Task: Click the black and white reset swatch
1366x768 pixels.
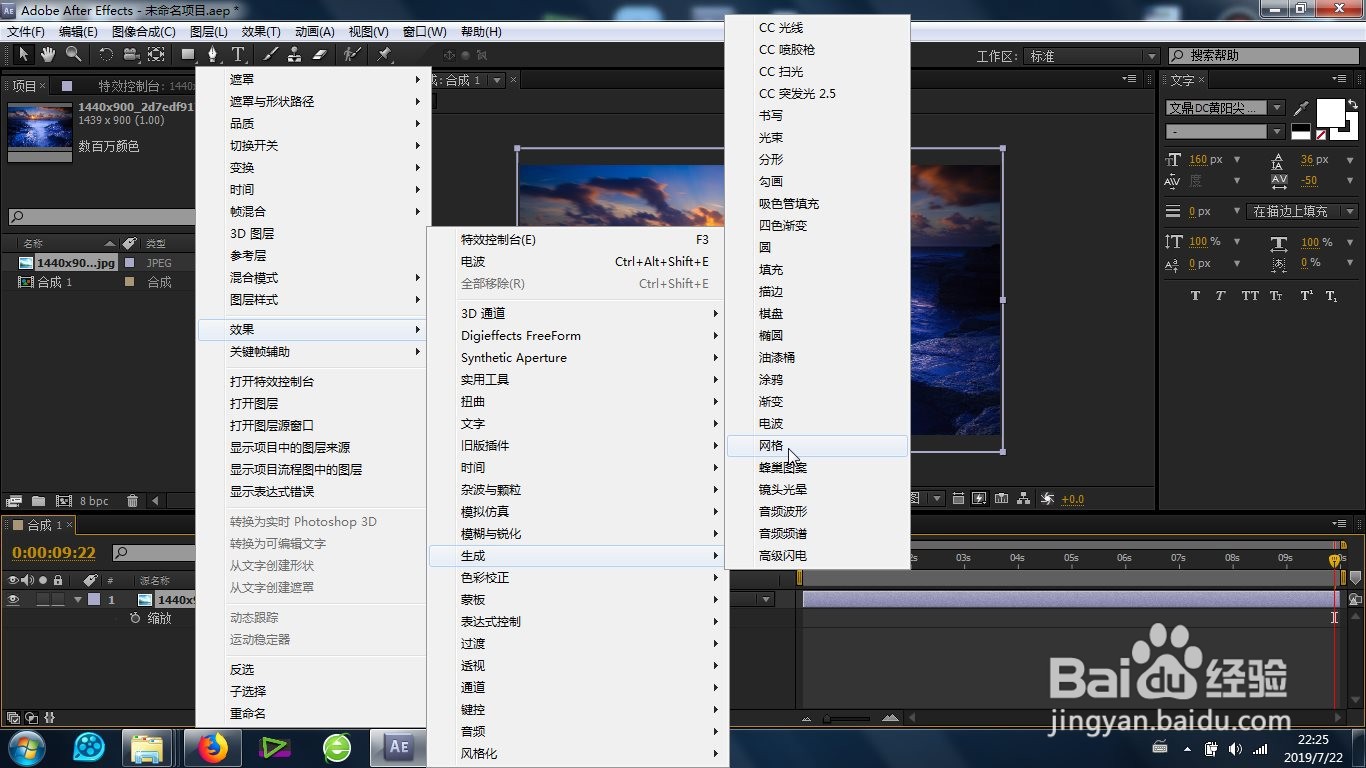Action: pyautogui.click(x=1301, y=131)
